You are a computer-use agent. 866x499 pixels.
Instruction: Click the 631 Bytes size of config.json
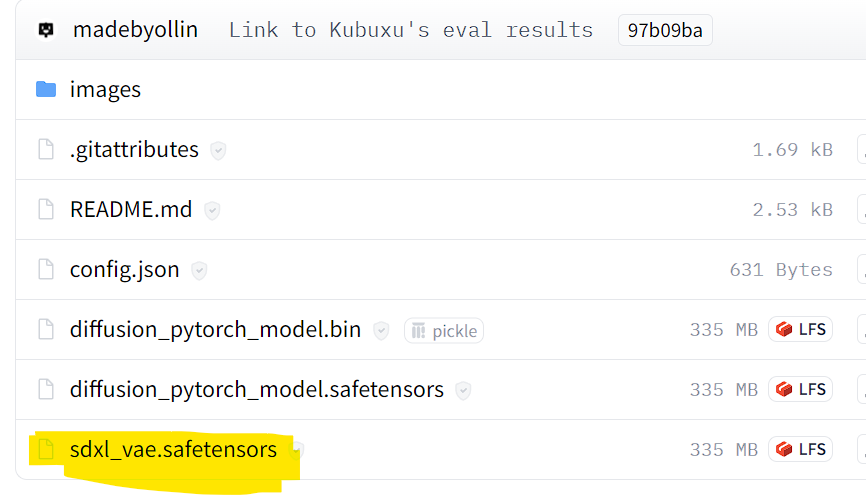click(x=780, y=270)
